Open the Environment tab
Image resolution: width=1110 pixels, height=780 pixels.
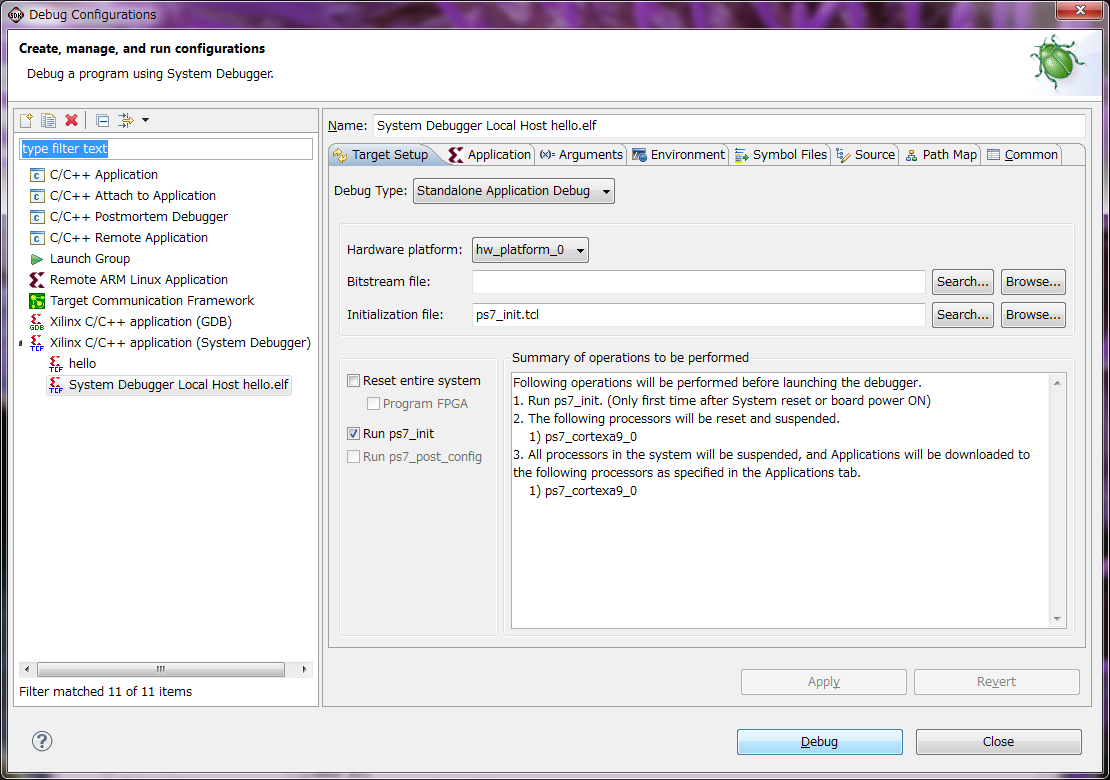pyautogui.click(x=679, y=155)
